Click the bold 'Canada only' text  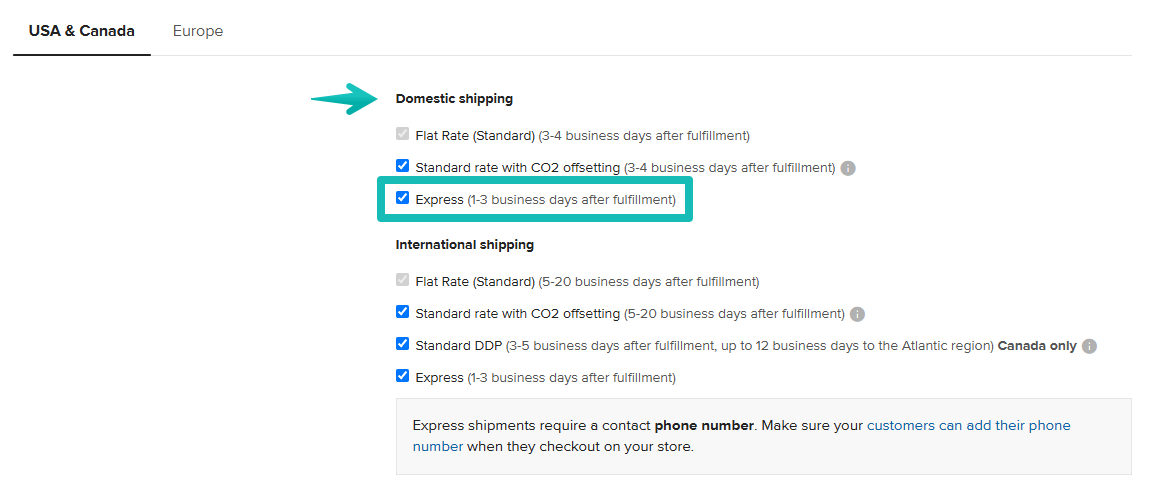pos(1037,346)
